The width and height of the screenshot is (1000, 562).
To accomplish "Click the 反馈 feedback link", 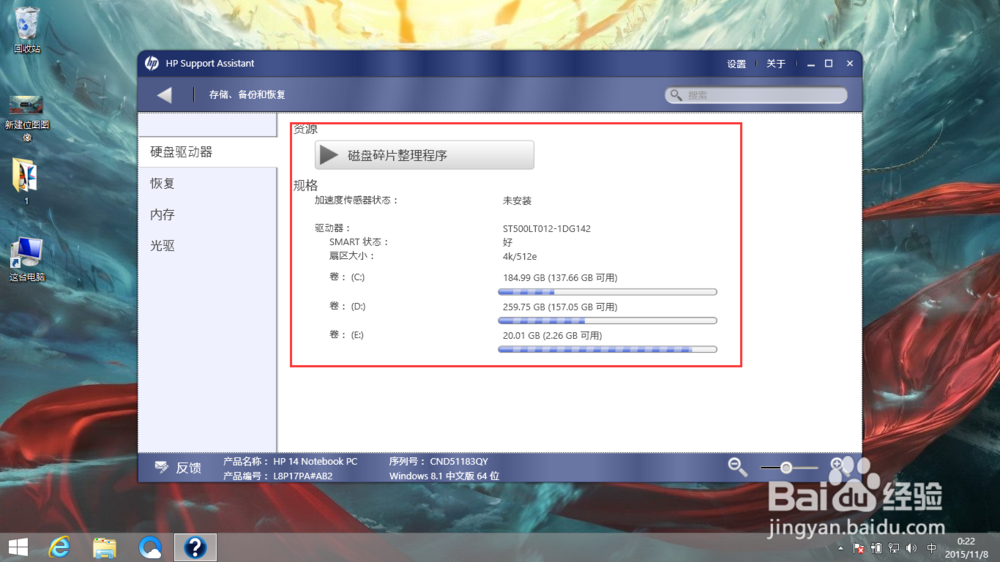I will 188,468.
